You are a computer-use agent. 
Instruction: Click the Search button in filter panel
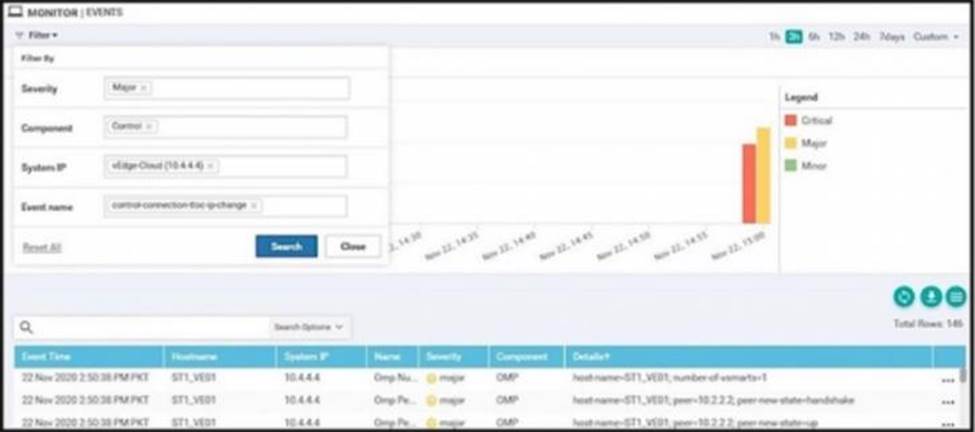pyautogui.click(x=286, y=246)
